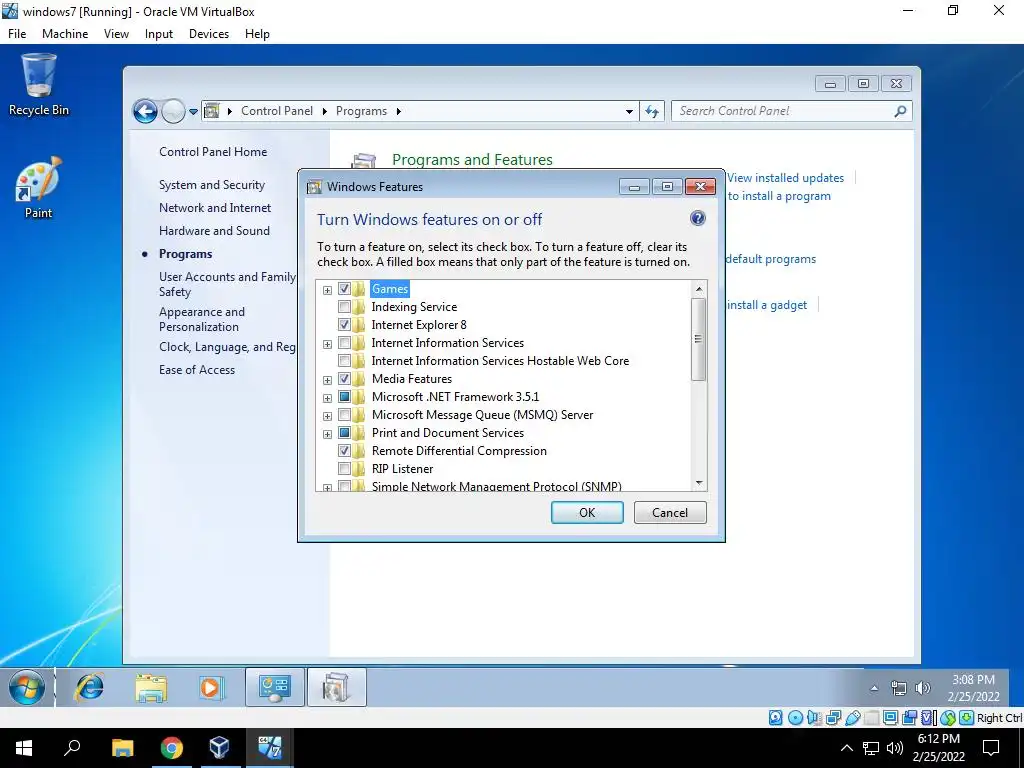
Task: Open Windows Explorer folder on Windows 7 taskbar
Action: pos(151,688)
